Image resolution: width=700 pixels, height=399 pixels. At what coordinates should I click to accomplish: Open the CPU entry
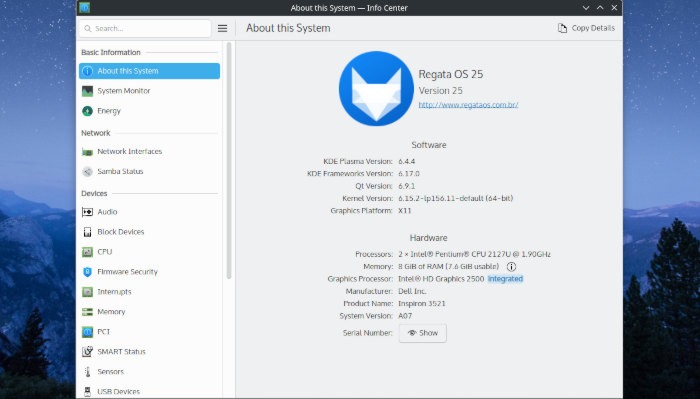point(149,252)
